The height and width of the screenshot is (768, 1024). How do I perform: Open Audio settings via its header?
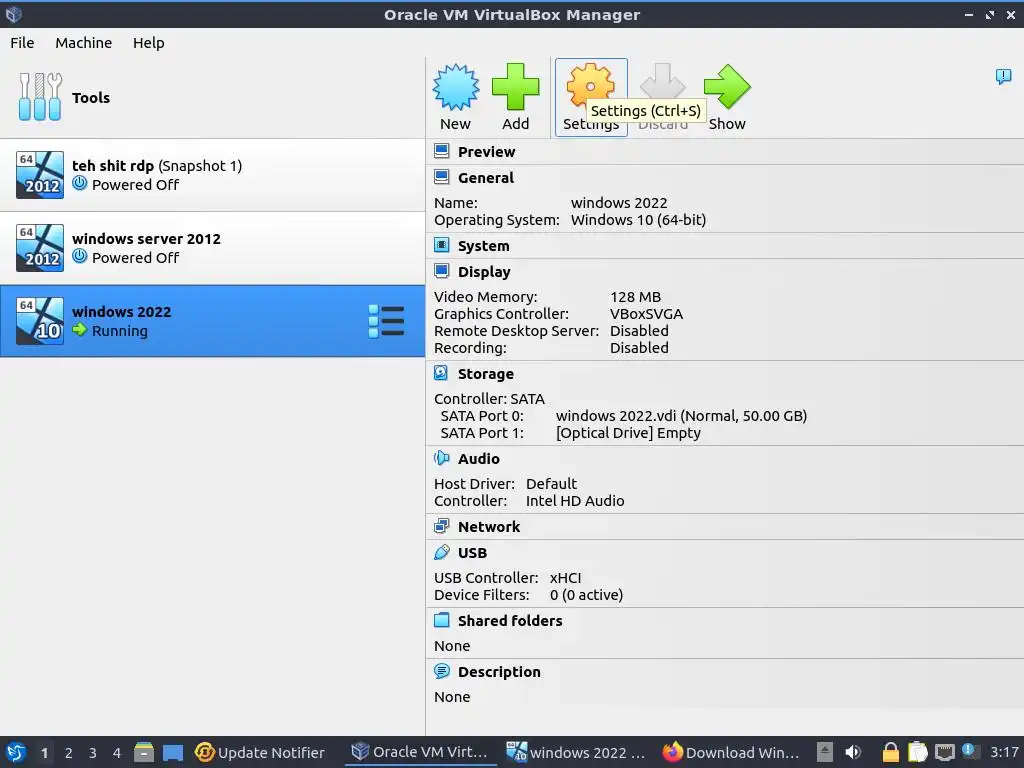(x=479, y=458)
